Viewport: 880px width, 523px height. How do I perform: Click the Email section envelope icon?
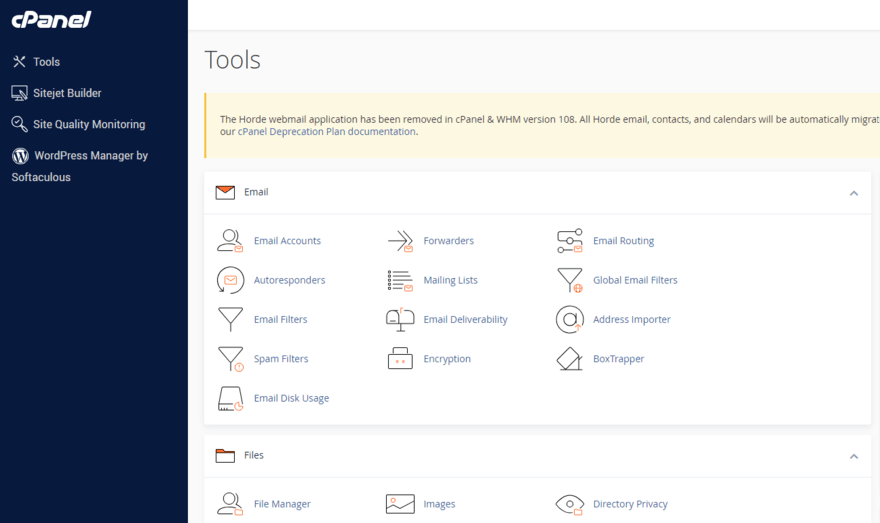coord(225,192)
